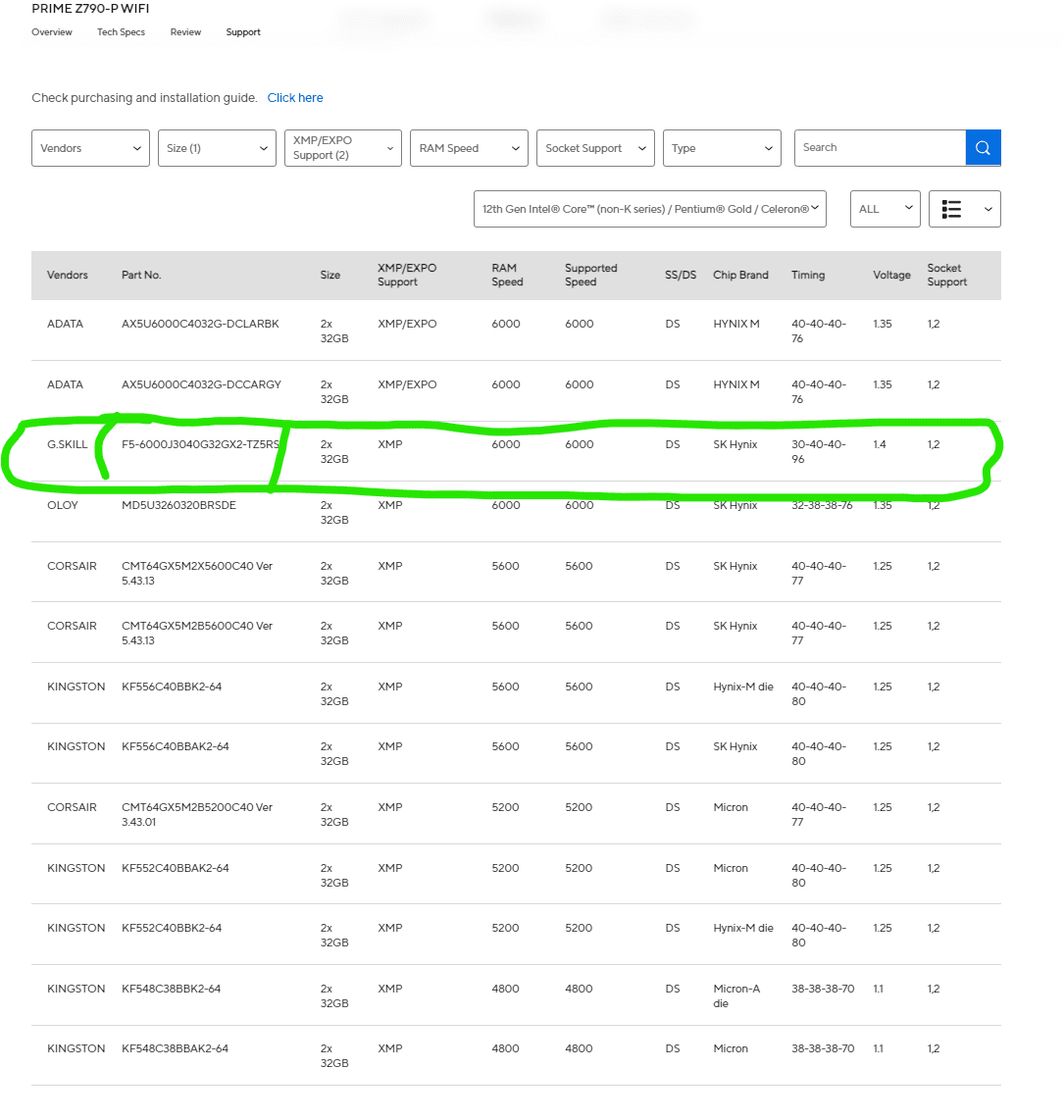Click the Chip Brand column header

click(x=740, y=275)
